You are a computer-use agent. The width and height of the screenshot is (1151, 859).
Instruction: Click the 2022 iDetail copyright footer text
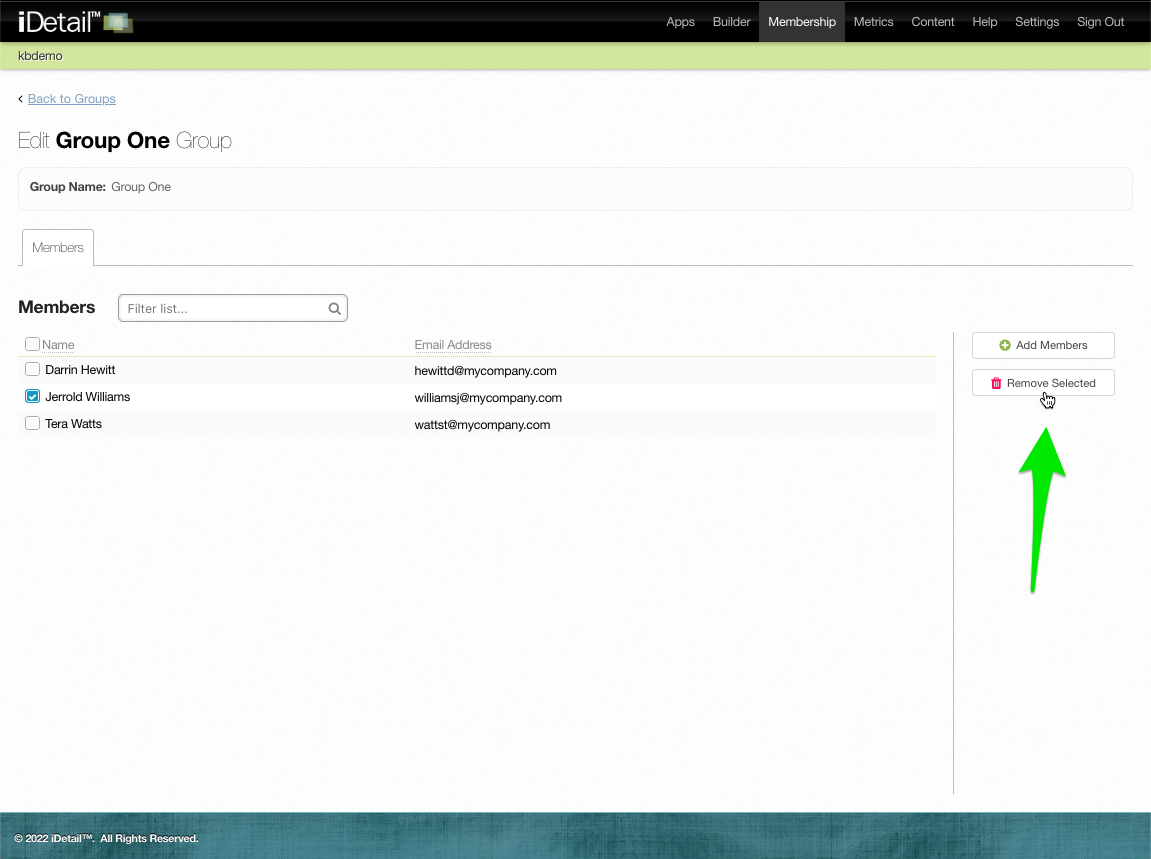pyautogui.click(x=106, y=838)
